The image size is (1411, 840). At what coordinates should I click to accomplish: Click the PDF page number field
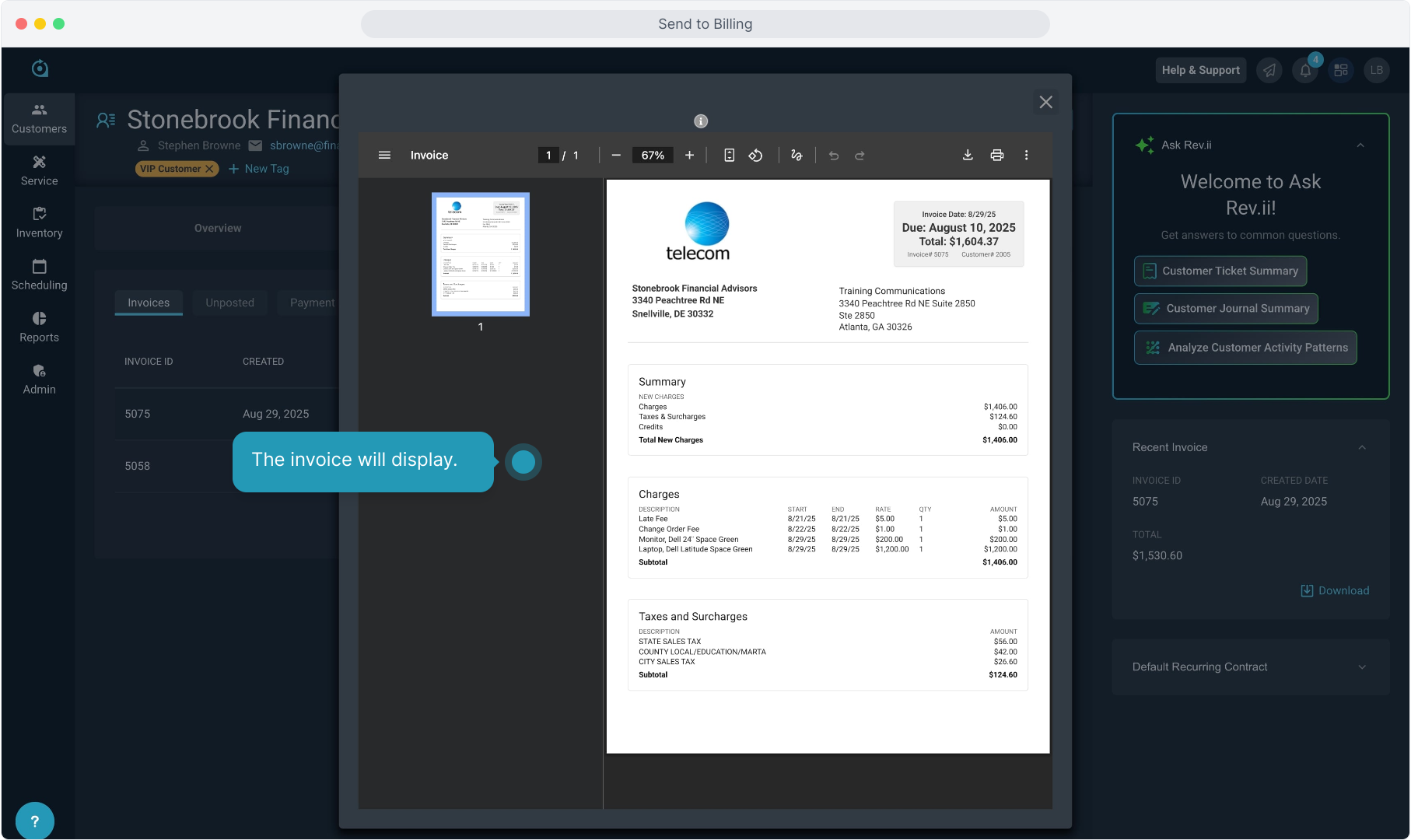coord(548,156)
